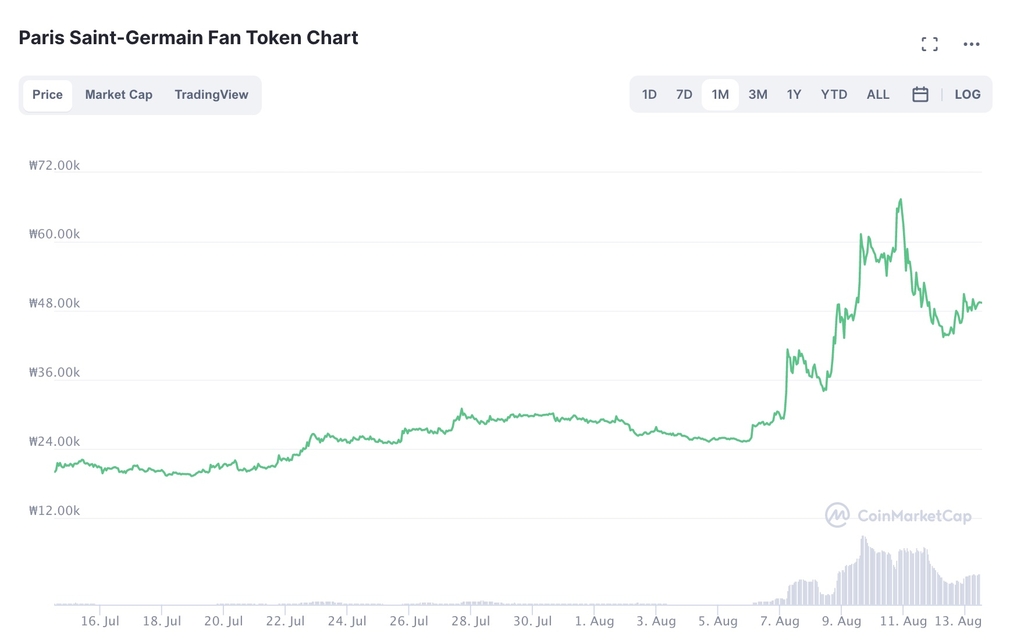
Task: Select the 7D time range
Action: (684, 95)
